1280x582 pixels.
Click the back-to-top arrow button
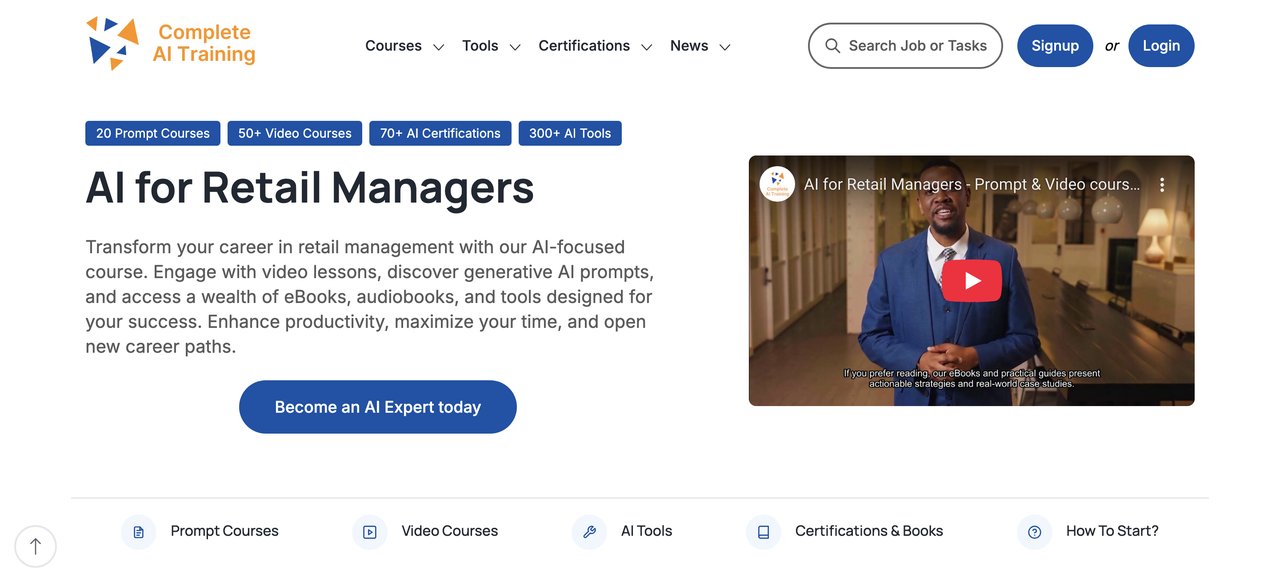point(36,546)
